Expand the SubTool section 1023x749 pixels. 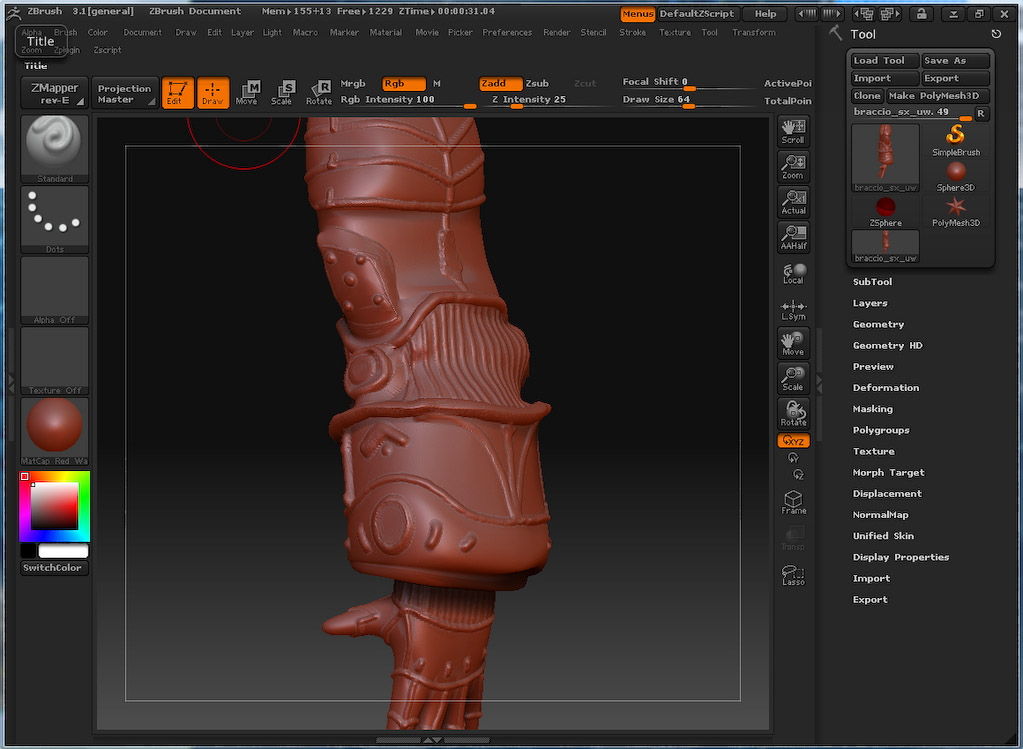pyautogui.click(x=872, y=282)
